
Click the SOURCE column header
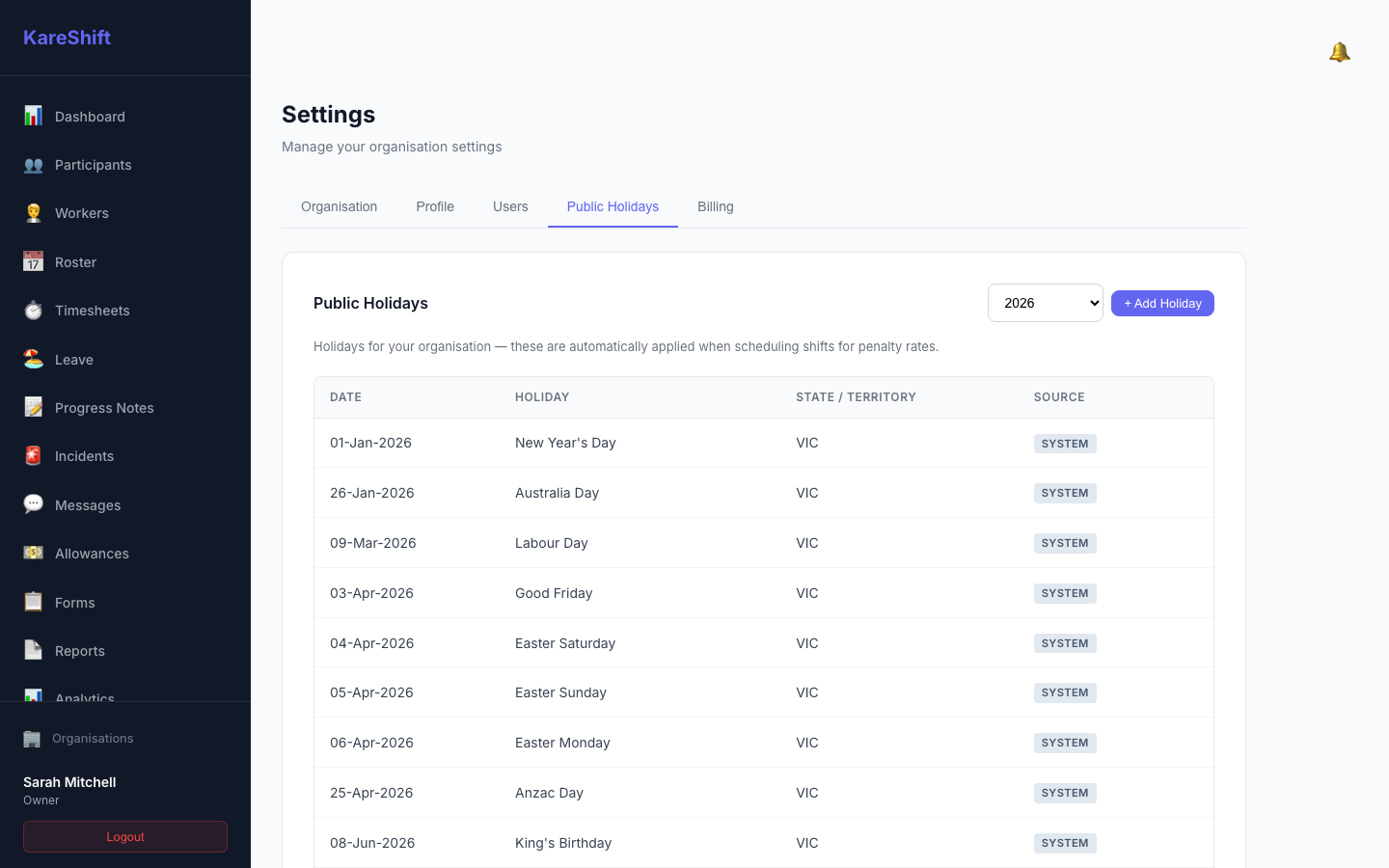[x=1059, y=397]
